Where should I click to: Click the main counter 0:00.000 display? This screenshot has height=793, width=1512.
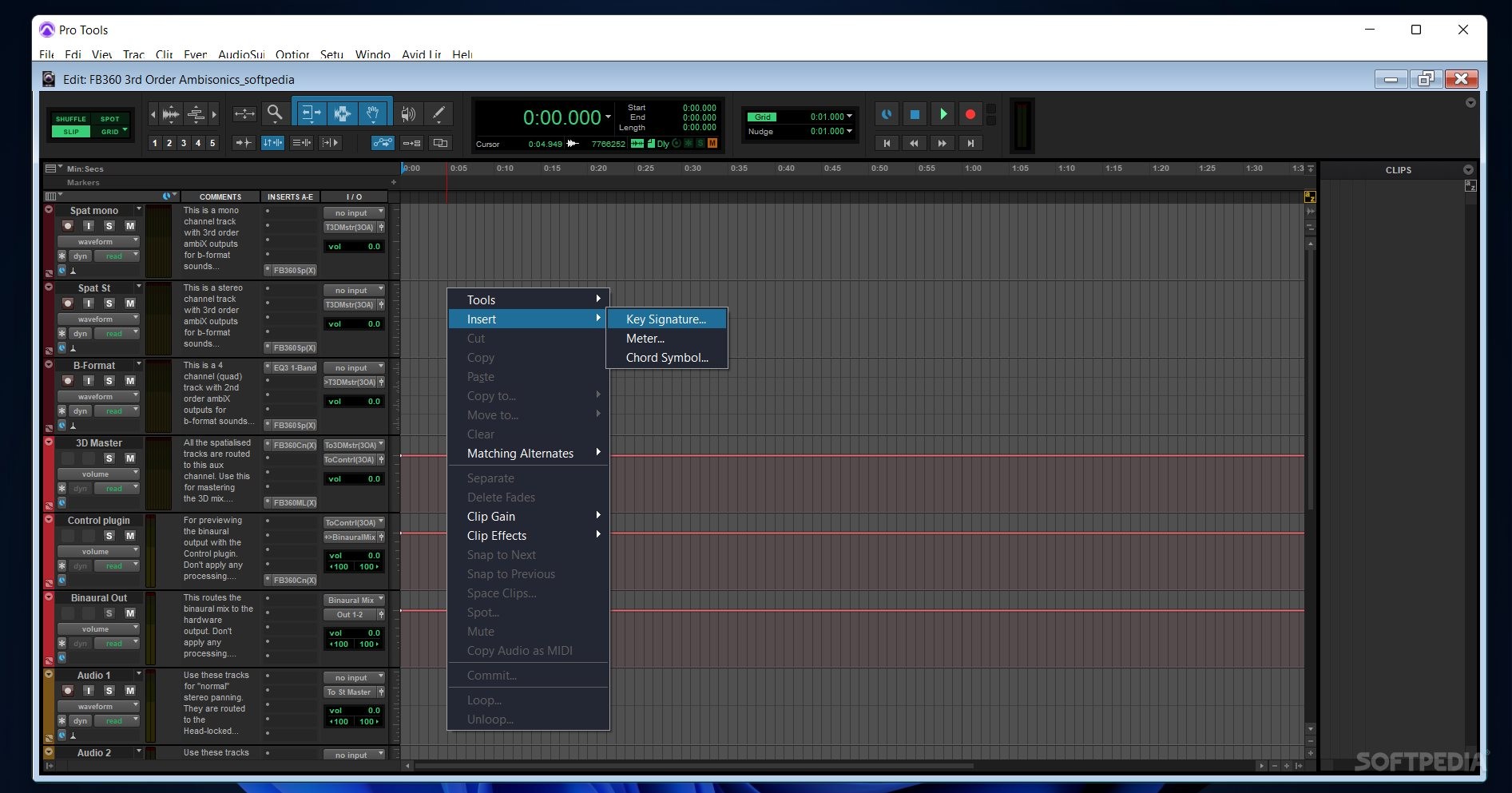point(562,117)
